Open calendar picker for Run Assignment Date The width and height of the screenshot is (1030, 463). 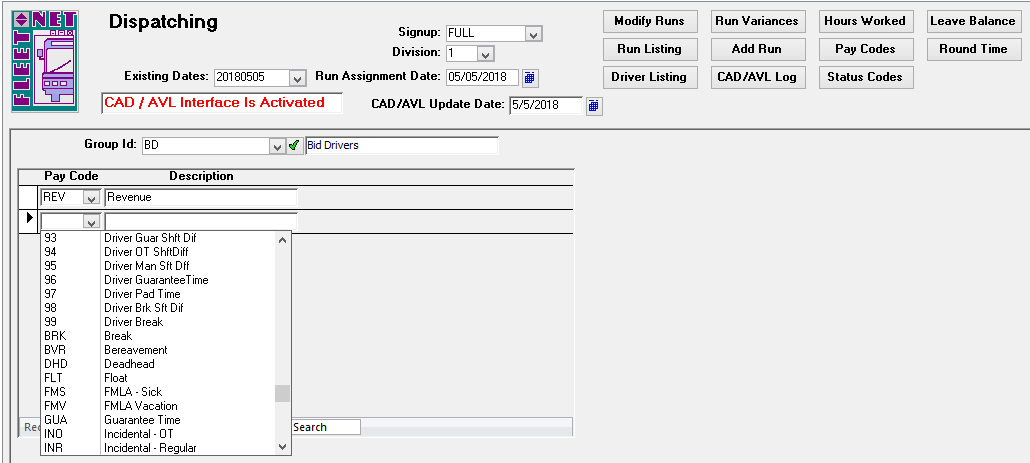click(530, 77)
